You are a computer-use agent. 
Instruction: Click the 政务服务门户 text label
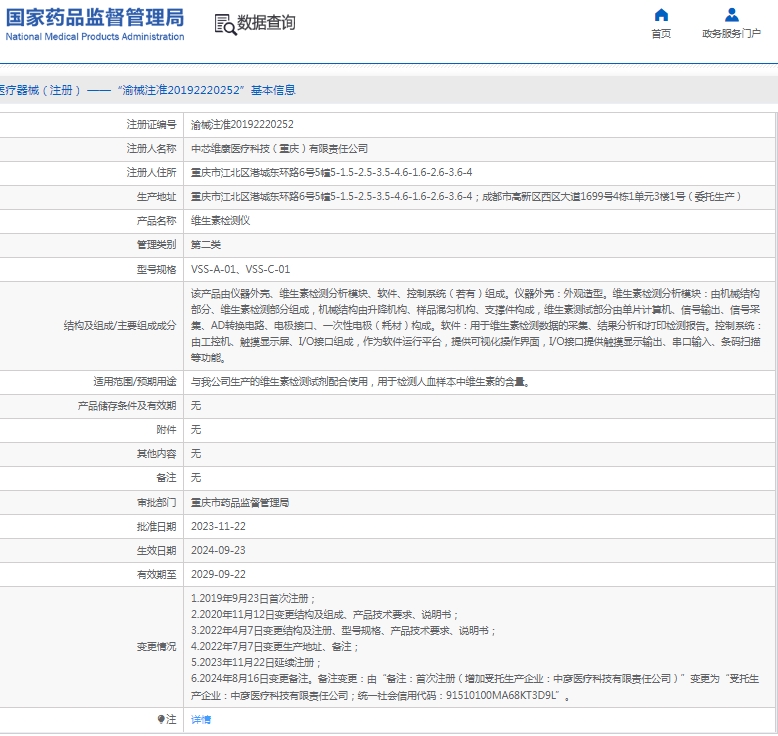point(731,33)
